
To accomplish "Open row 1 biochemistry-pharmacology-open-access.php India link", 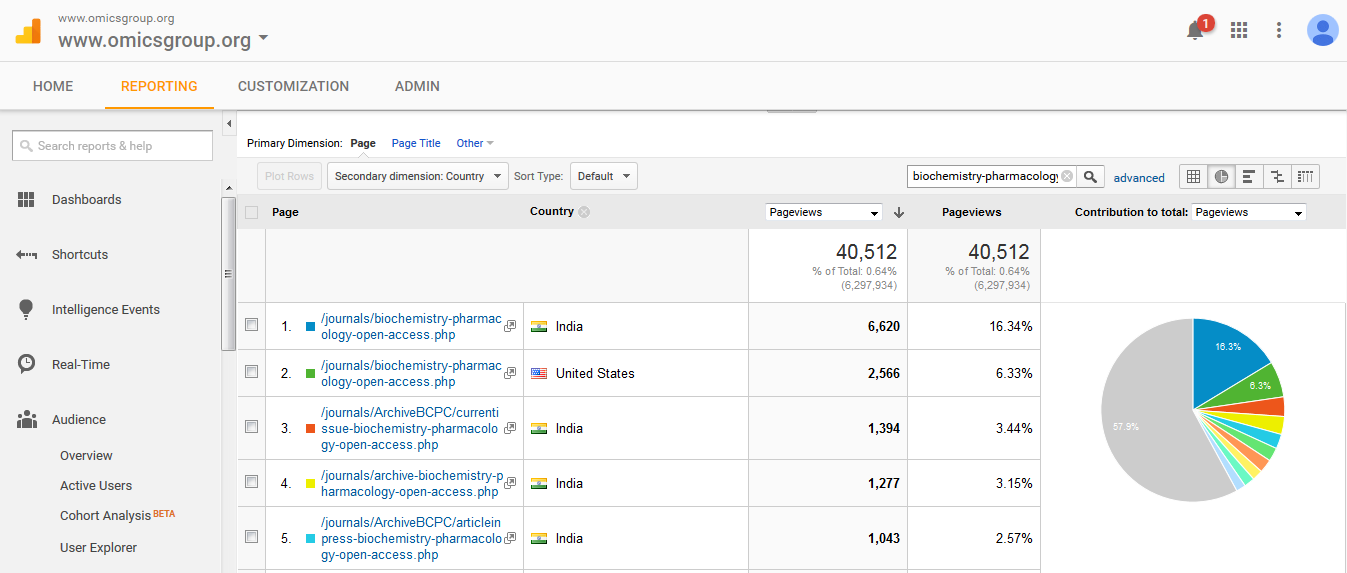I will coord(411,327).
